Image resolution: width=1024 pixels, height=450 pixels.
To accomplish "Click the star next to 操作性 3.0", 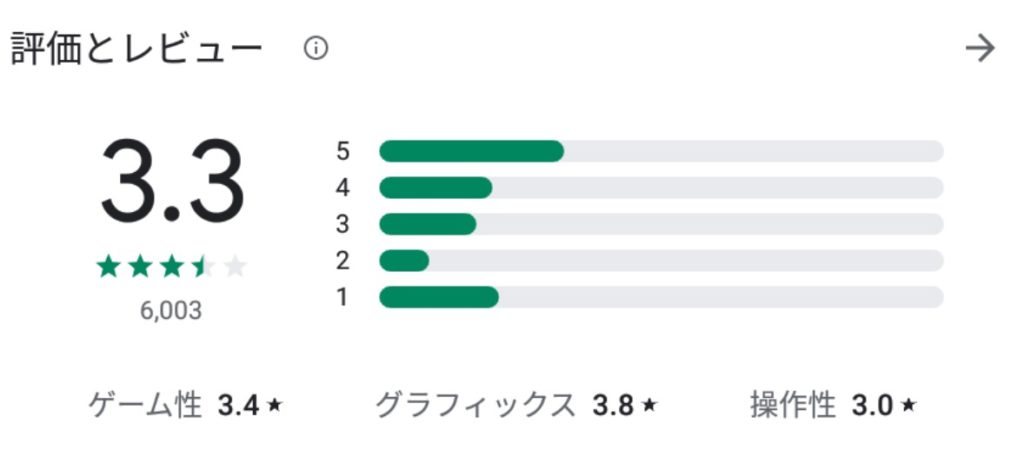I will [908, 406].
